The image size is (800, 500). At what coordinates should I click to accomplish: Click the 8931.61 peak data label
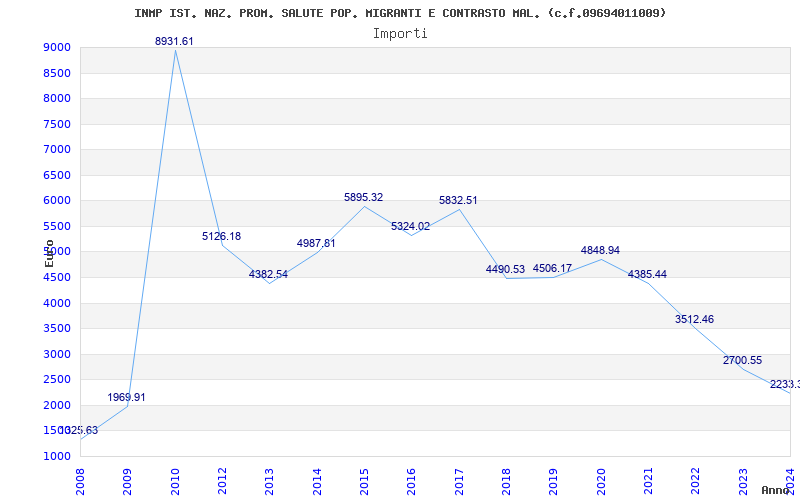click(x=174, y=41)
